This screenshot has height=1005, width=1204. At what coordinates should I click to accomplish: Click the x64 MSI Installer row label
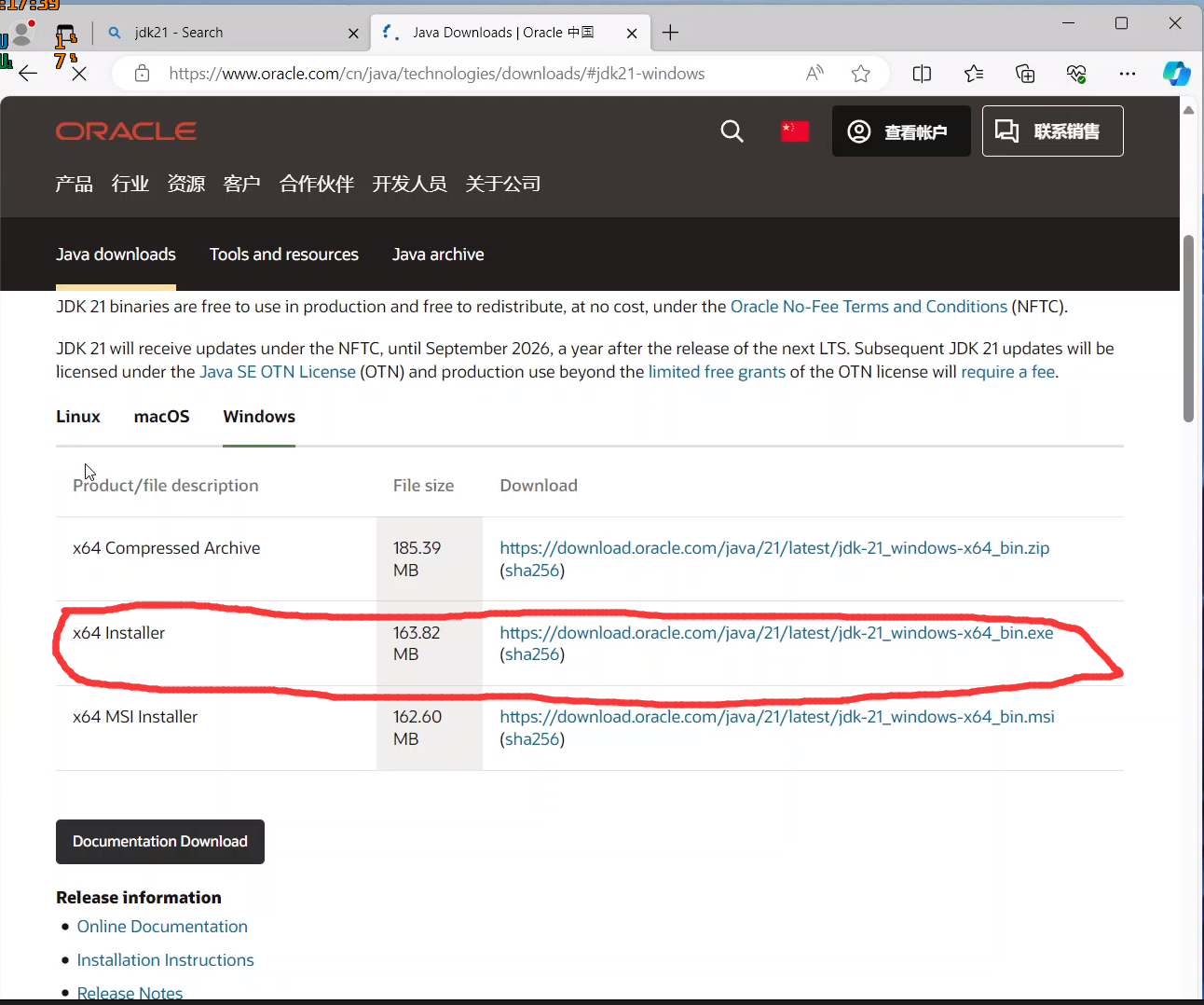135,717
